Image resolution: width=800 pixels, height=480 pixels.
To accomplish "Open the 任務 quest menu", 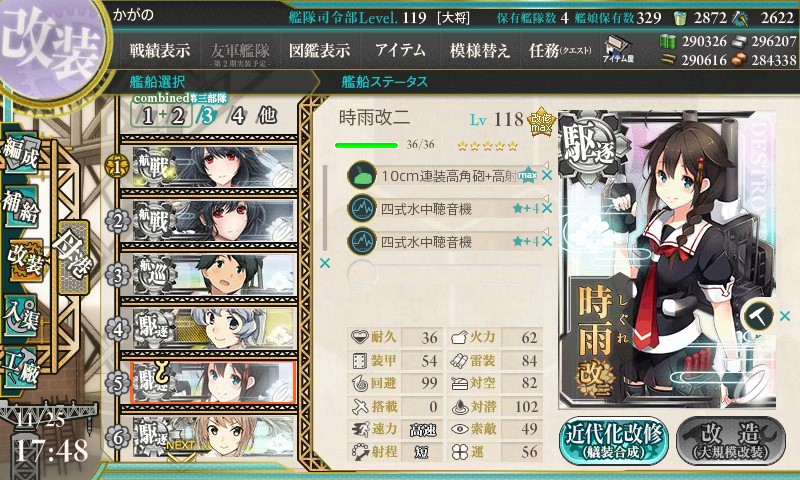I will click(x=560, y=50).
